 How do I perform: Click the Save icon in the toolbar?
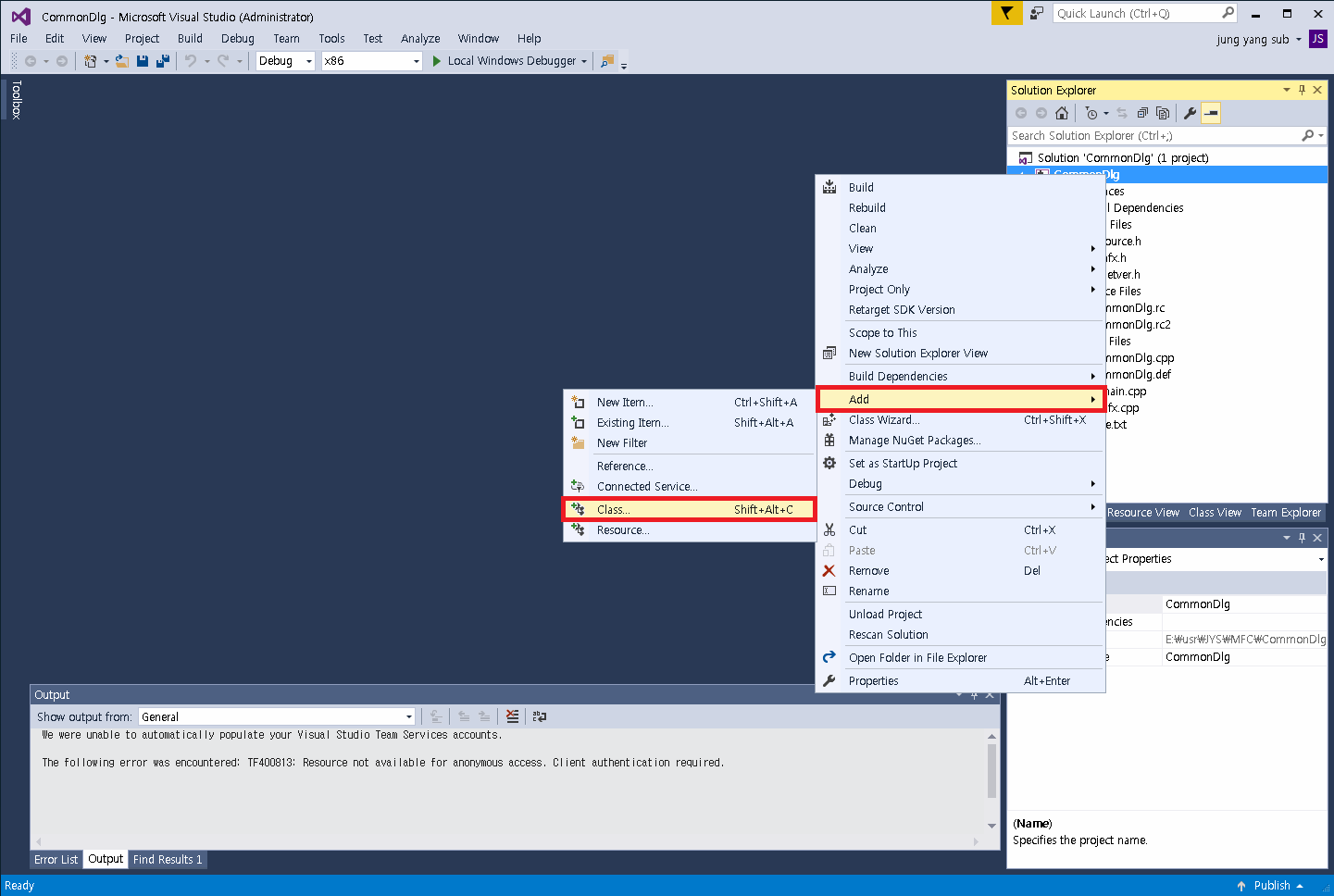[x=143, y=61]
